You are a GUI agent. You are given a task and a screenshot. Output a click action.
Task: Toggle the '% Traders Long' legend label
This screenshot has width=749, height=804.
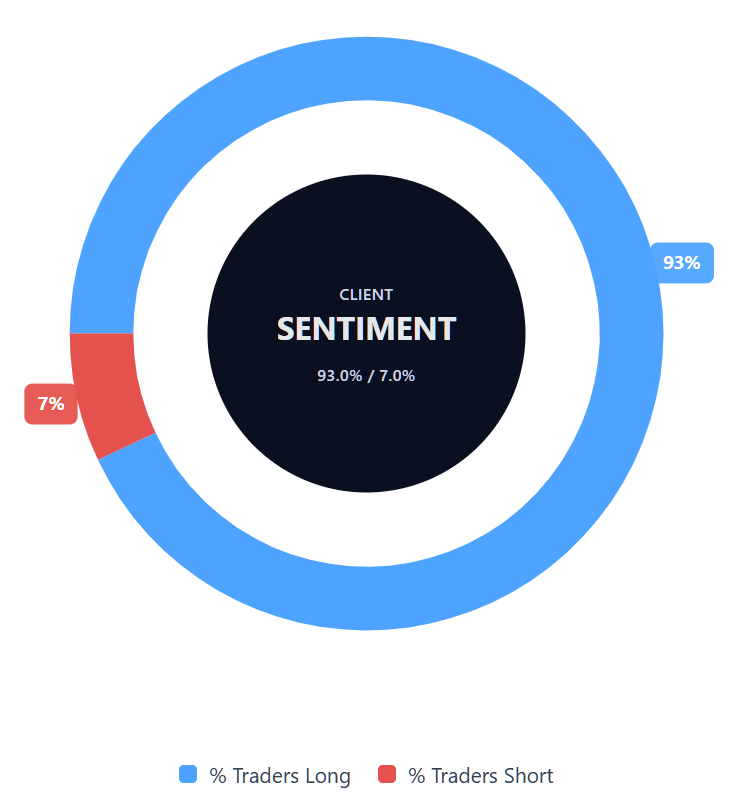pos(280,776)
